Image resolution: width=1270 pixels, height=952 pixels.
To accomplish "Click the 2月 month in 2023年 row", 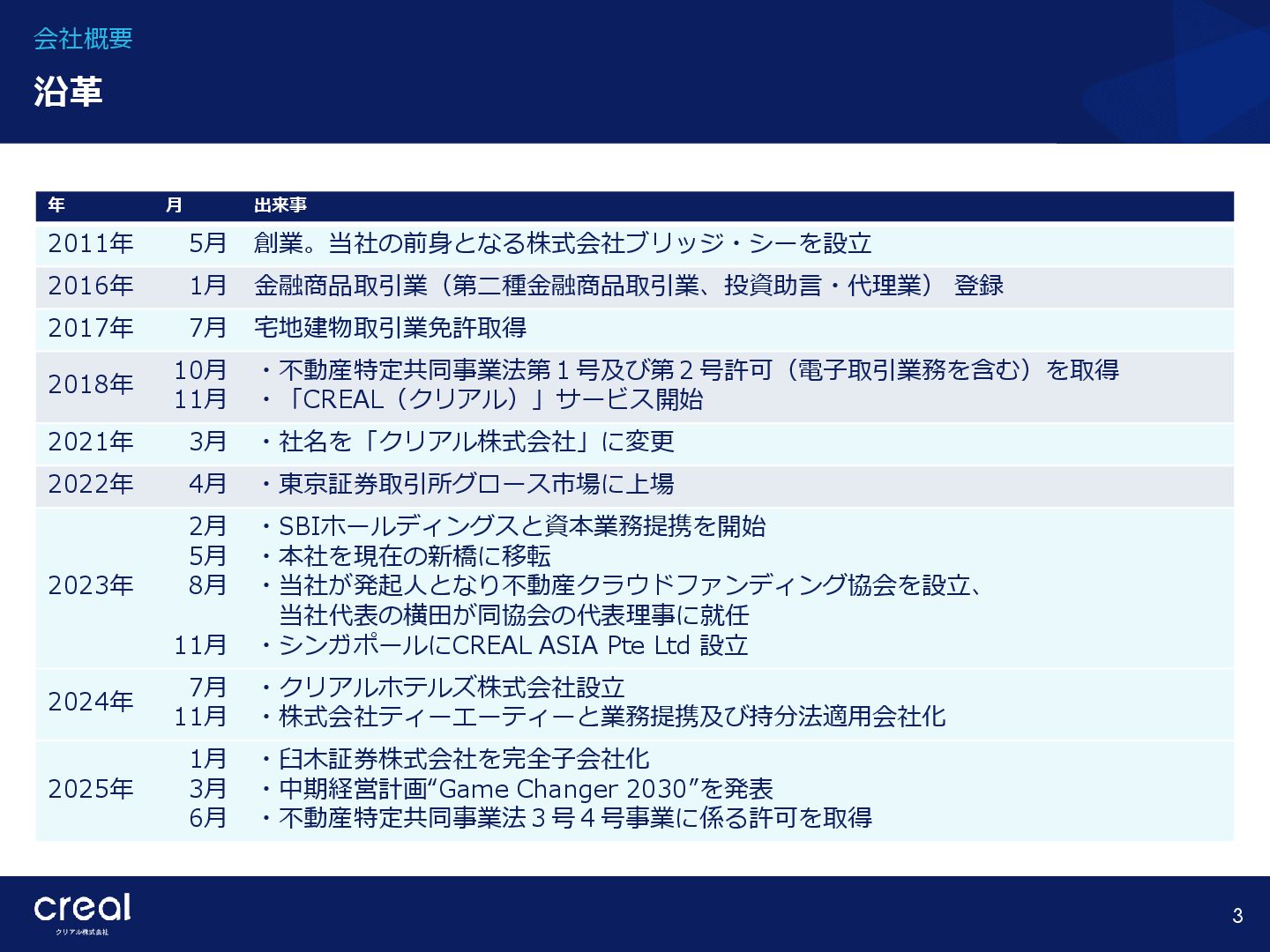I will 208,526.
